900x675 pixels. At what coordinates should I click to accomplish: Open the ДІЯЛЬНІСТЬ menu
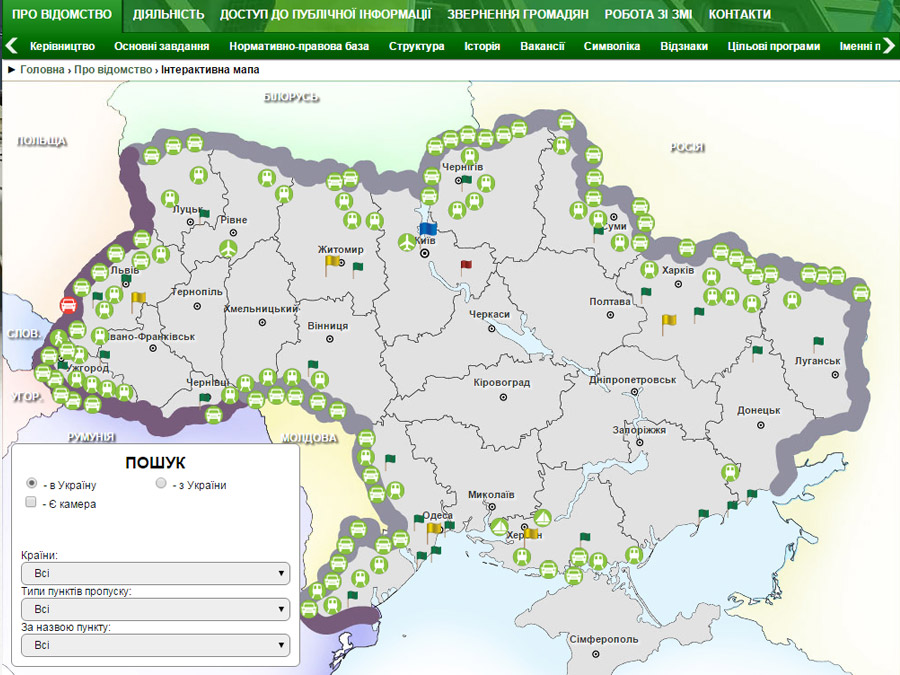pos(169,14)
